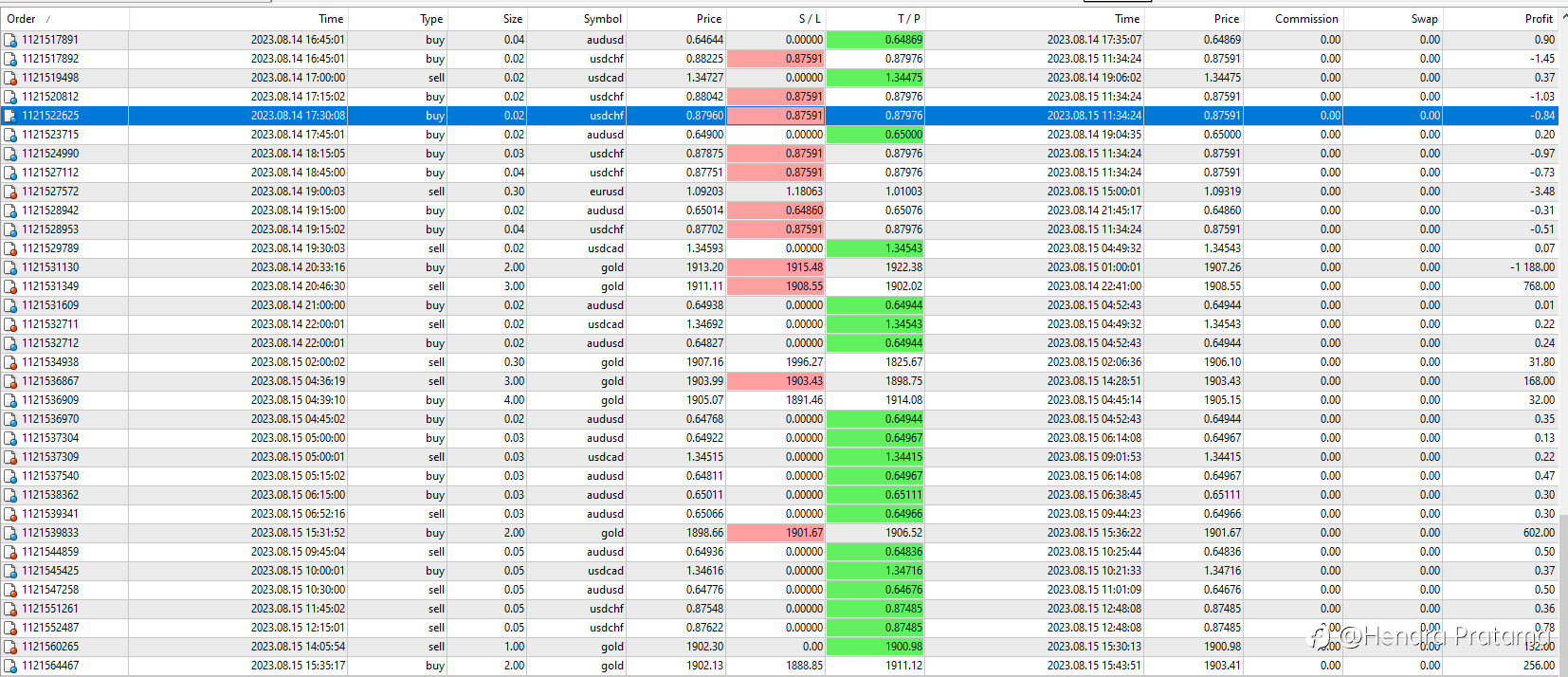Click the close time 2023.08.15 15:43:51
Image resolution: width=1568 pixels, height=677 pixels.
point(1094,666)
